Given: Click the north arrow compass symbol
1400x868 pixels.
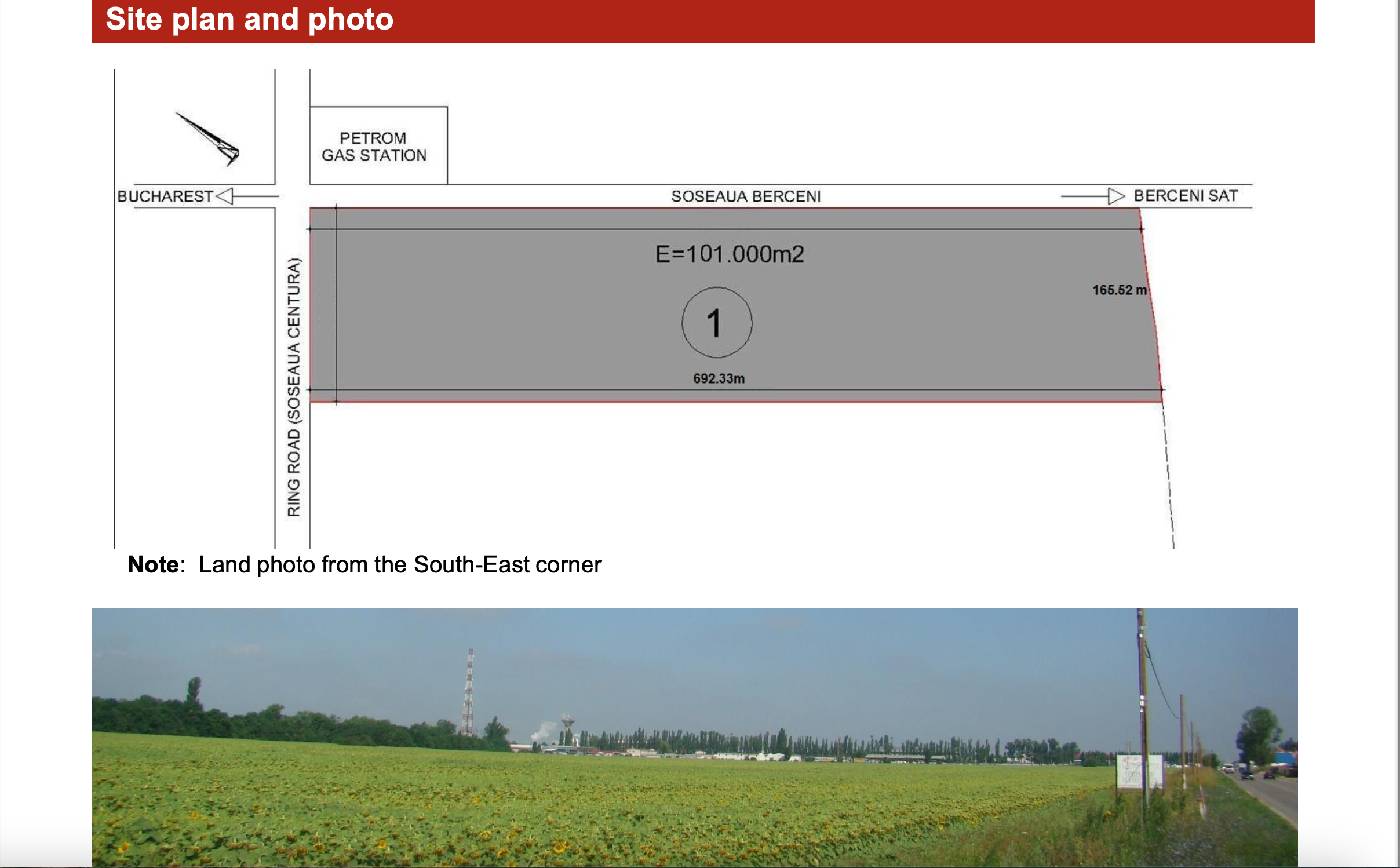Looking at the screenshot, I should click(x=209, y=138).
